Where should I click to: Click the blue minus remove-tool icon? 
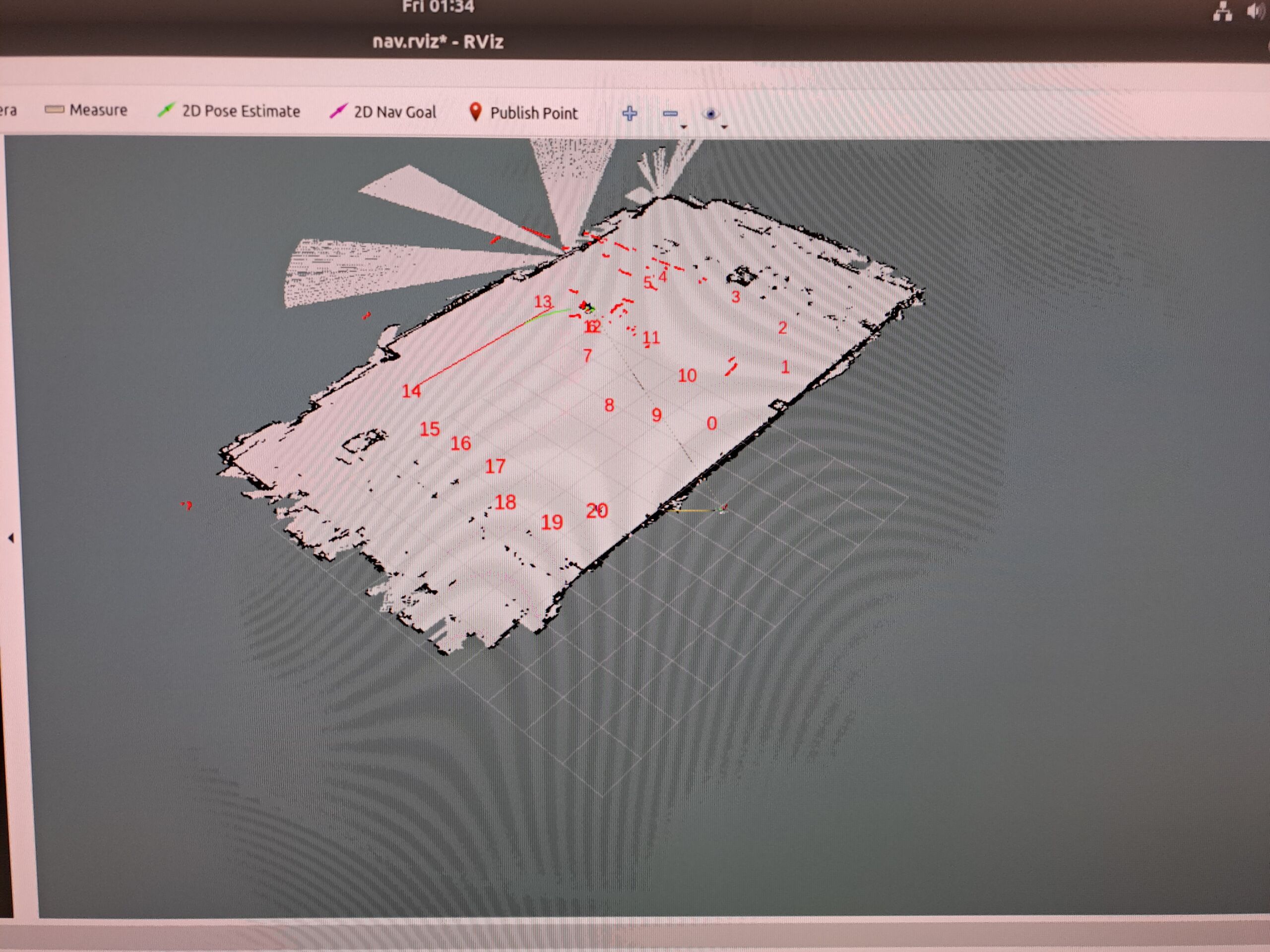tap(670, 114)
